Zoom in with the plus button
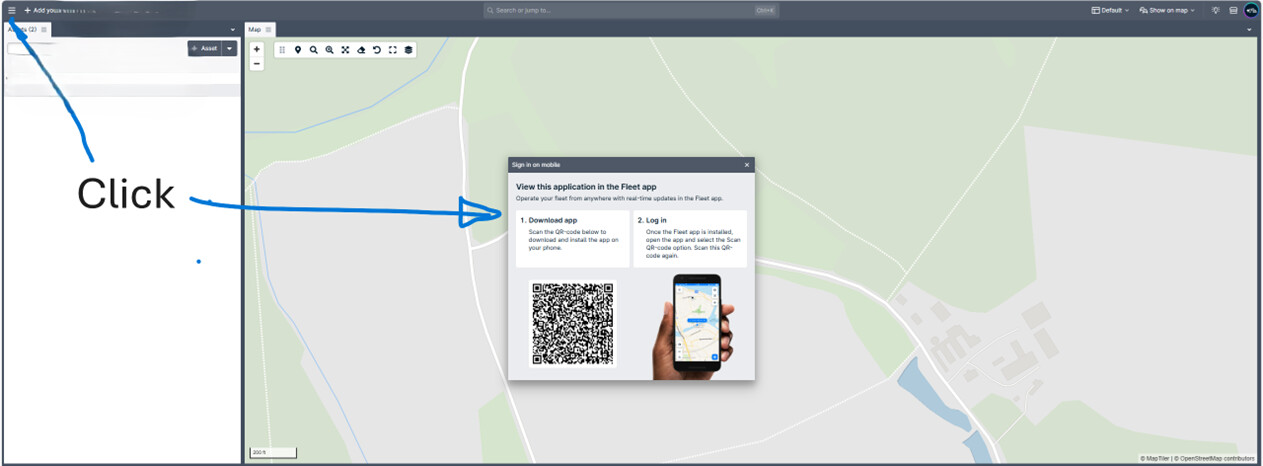1263x466 pixels. [x=257, y=49]
